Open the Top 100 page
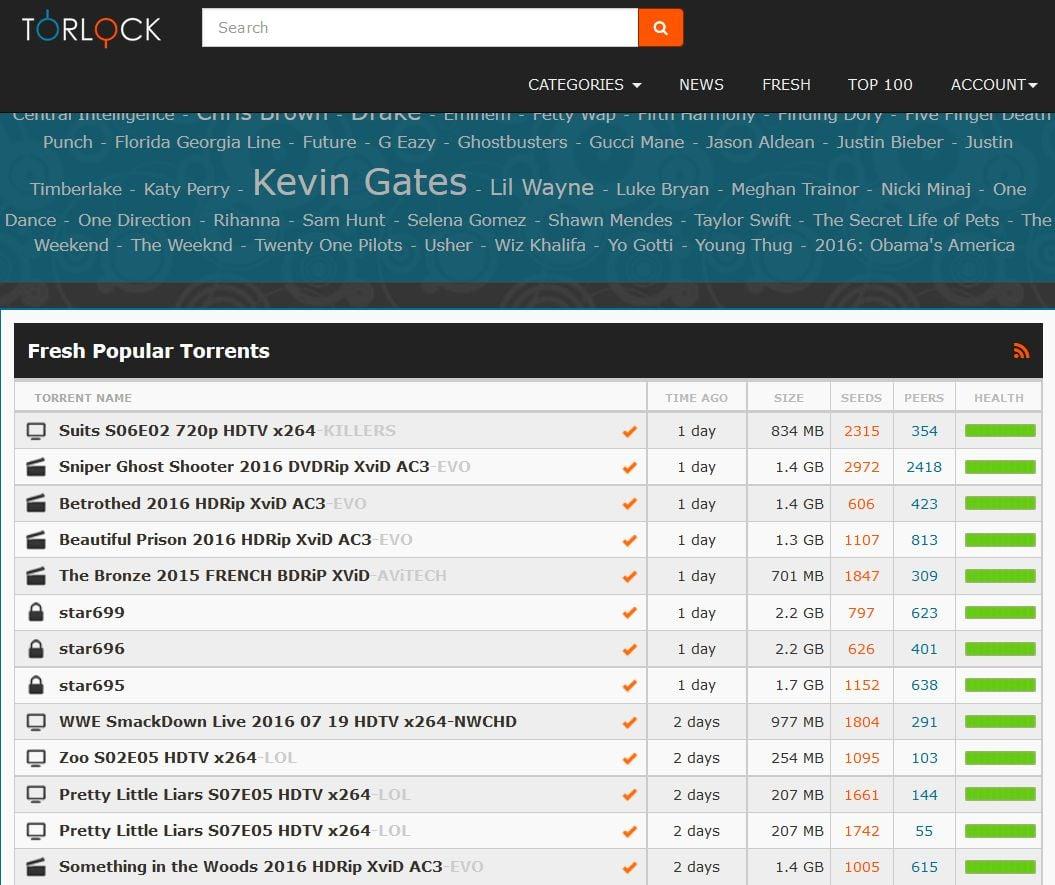This screenshot has height=885, width=1055. click(x=879, y=85)
